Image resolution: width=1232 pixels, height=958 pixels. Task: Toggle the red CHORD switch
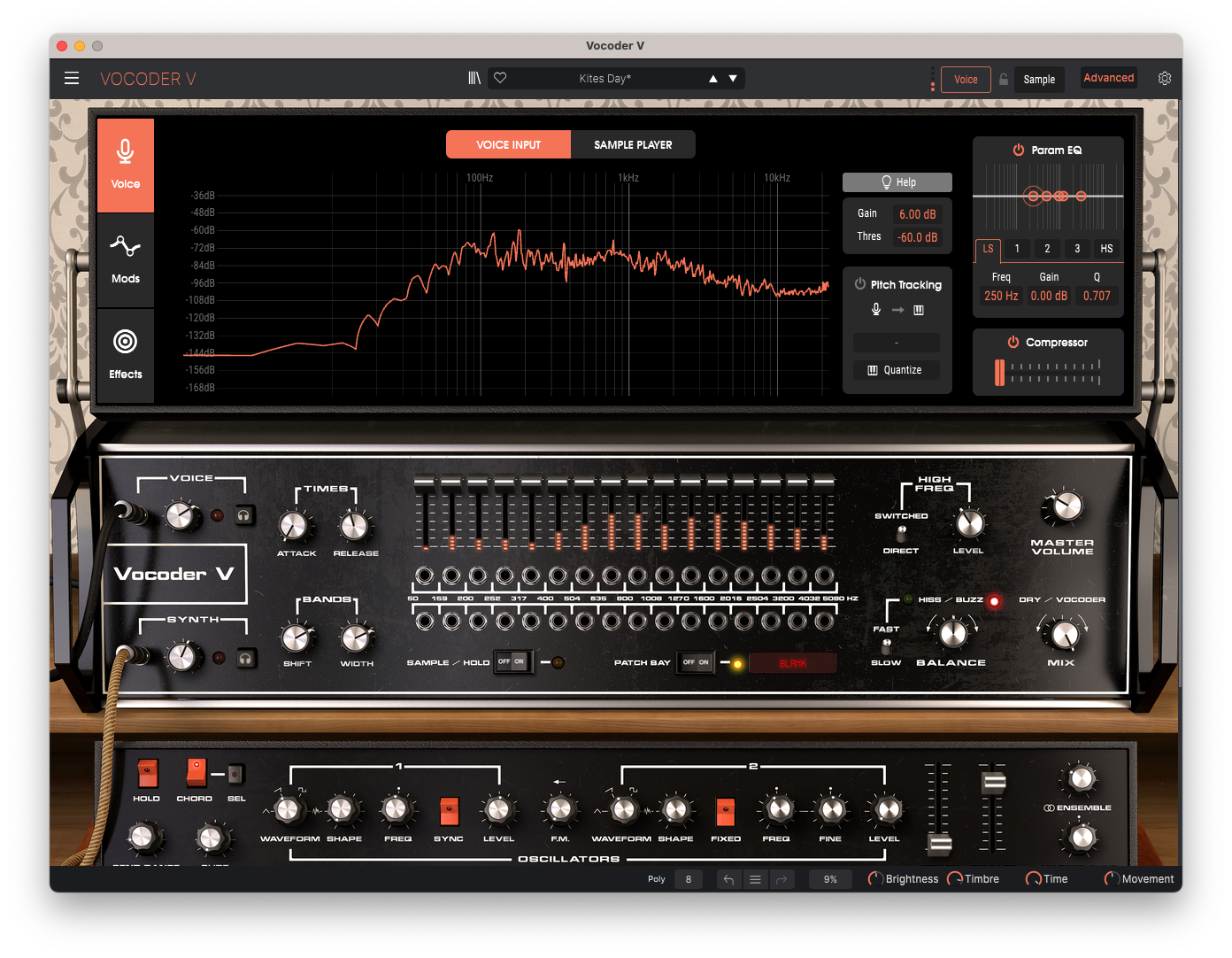point(196,773)
